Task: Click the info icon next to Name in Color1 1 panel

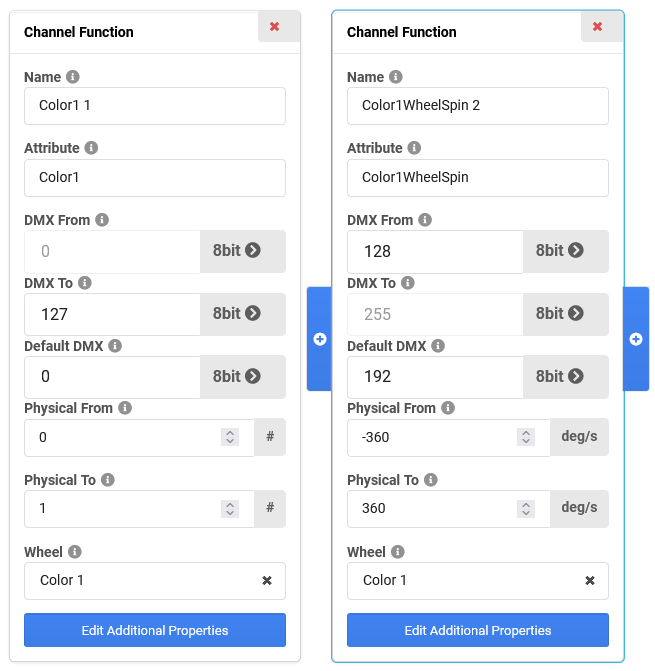Action: tap(73, 77)
